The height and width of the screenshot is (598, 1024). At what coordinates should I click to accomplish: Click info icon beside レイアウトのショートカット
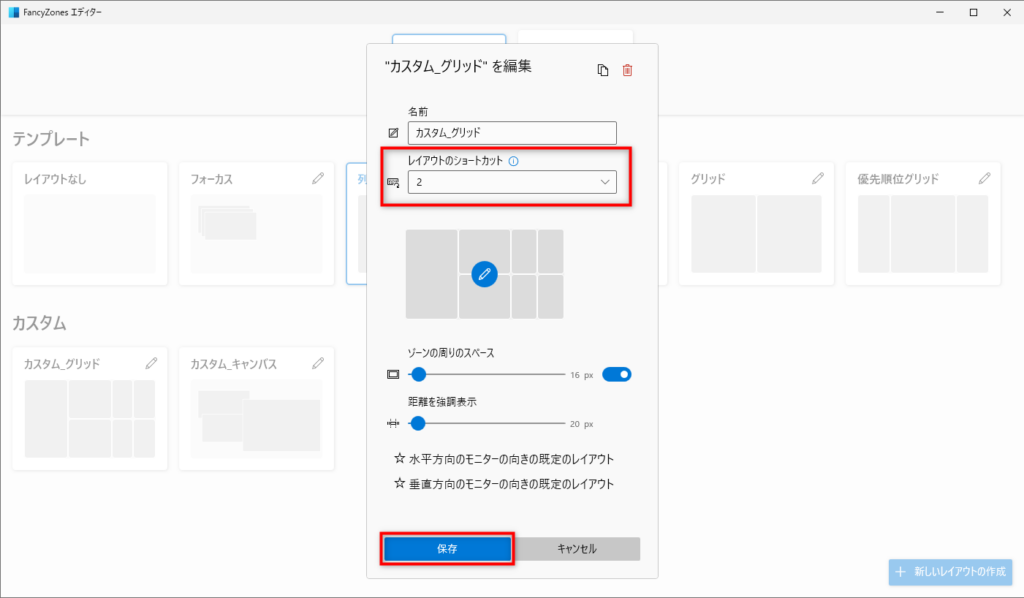513,161
